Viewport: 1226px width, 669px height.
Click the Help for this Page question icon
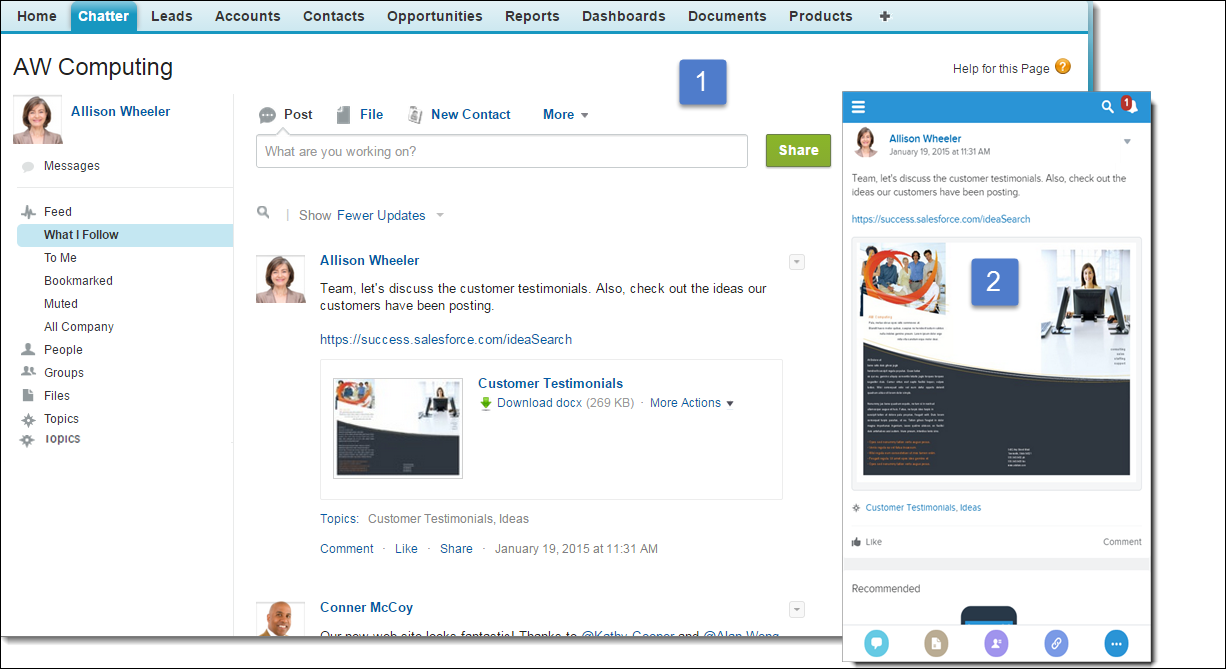coord(1063,67)
